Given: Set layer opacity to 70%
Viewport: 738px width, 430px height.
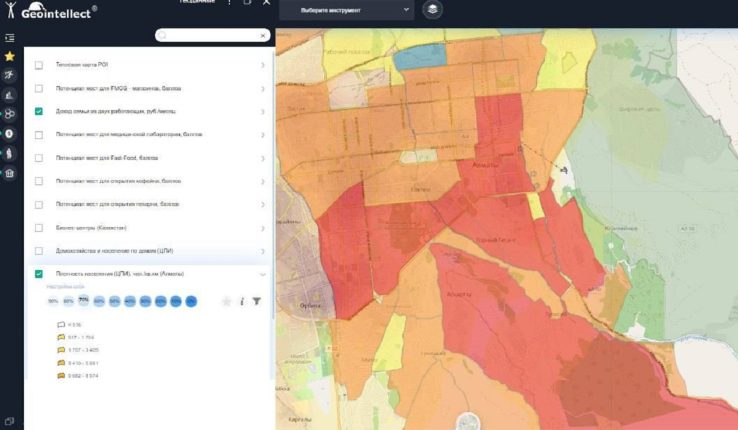Looking at the screenshot, I should click(83, 300).
